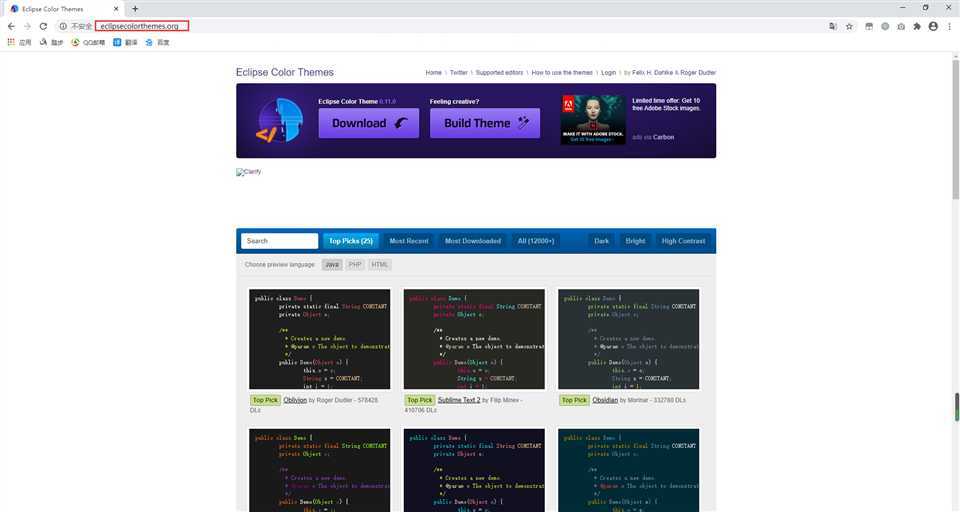
Task: Focus the theme Search field
Action: pos(279,241)
